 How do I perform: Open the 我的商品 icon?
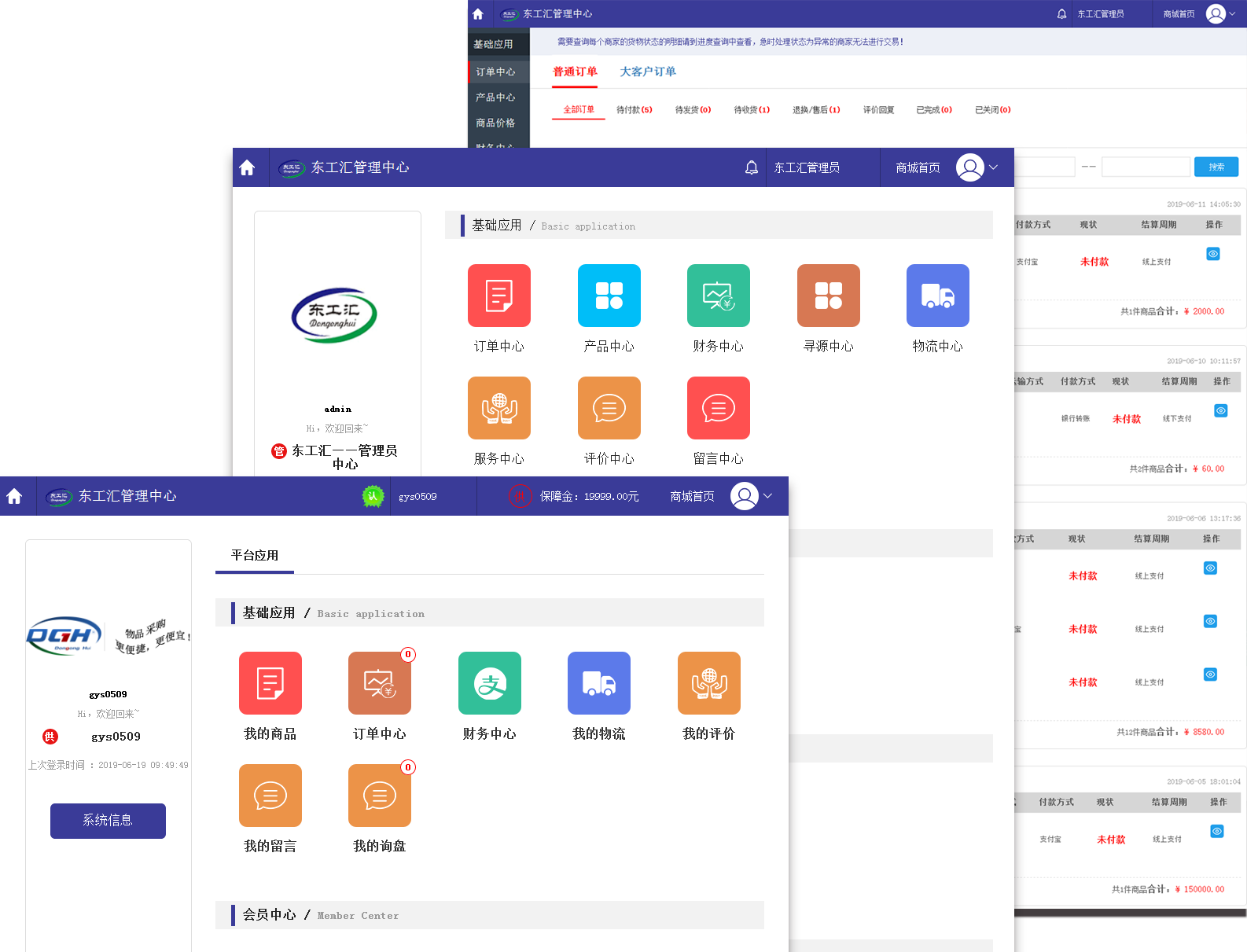coord(270,683)
